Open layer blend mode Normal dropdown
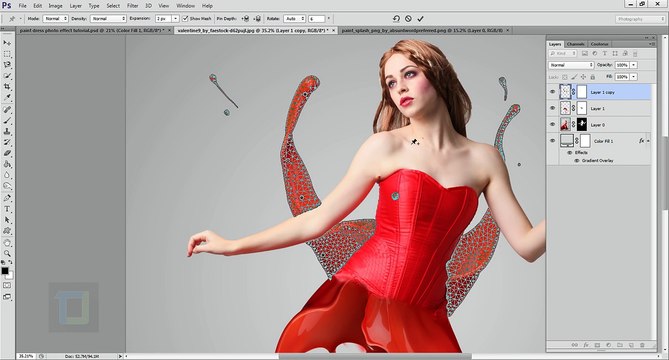Screen dimensions: 669x360 pos(571,65)
